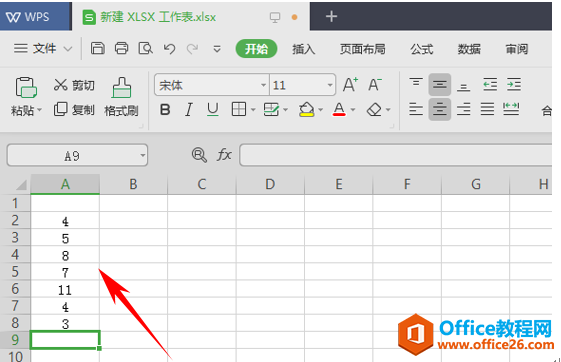Click the Paste icon
Image resolution: width=561 pixels, height=362 pixels.
tap(26, 87)
